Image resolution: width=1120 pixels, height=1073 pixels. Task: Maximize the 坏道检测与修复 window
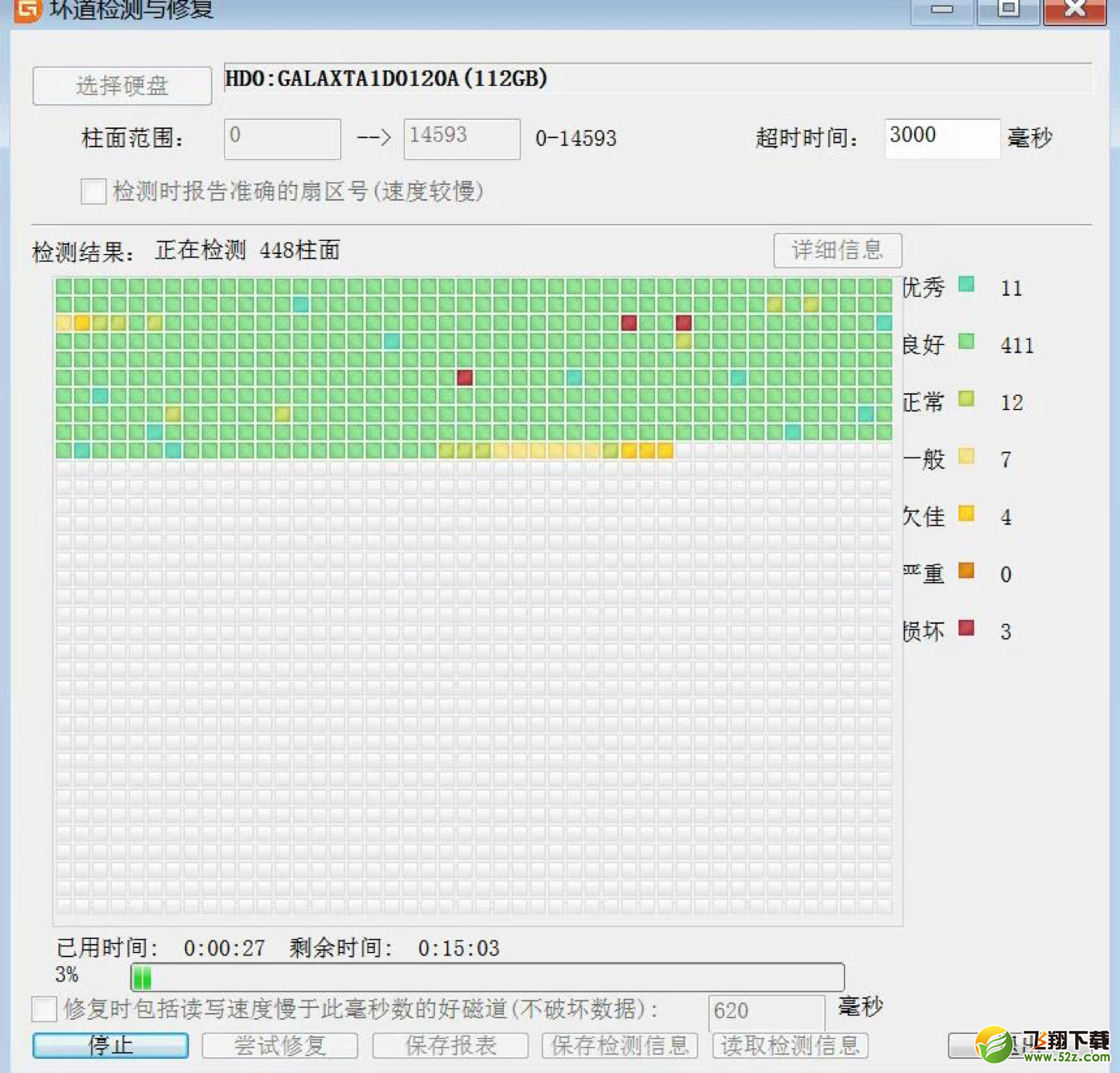(x=1008, y=11)
